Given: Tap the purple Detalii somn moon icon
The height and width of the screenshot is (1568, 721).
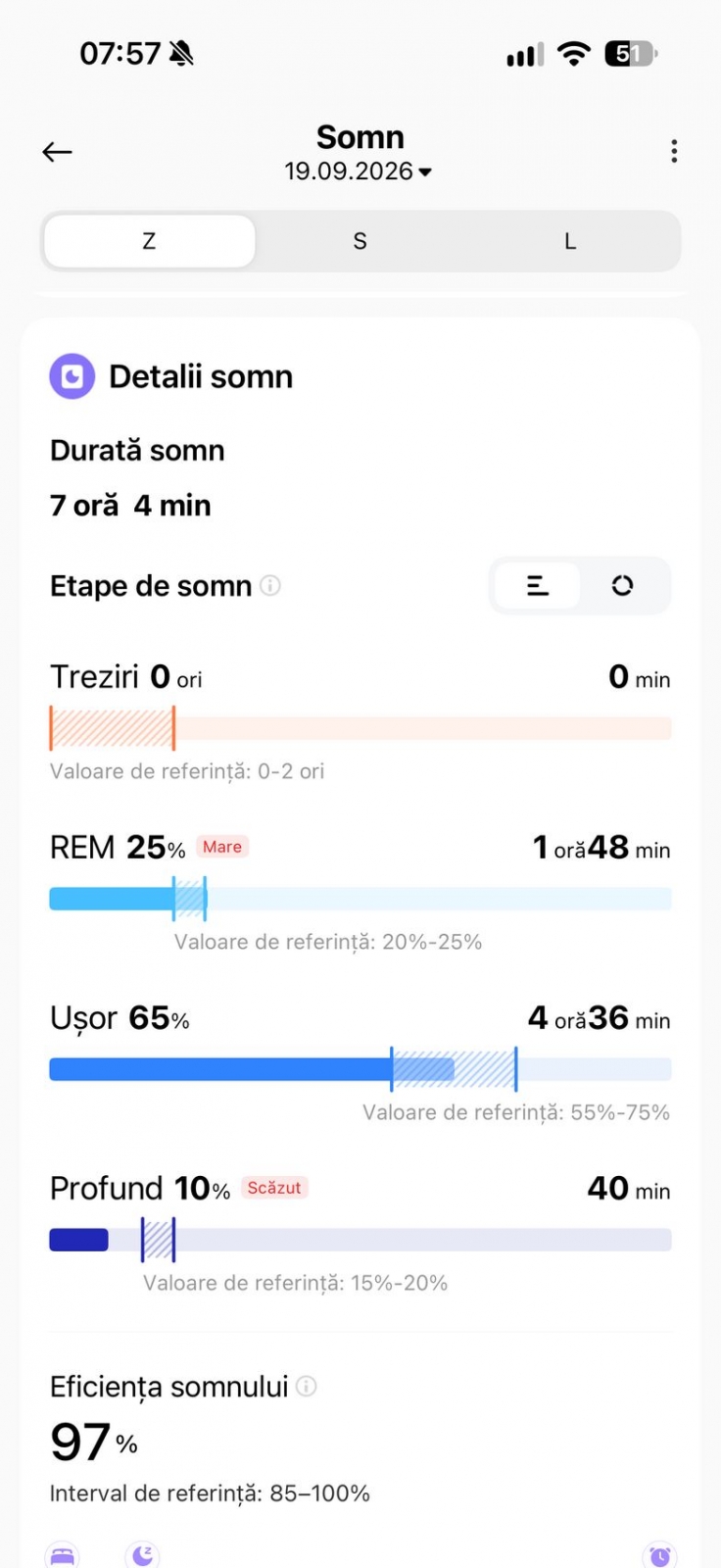Looking at the screenshot, I should point(72,376).
